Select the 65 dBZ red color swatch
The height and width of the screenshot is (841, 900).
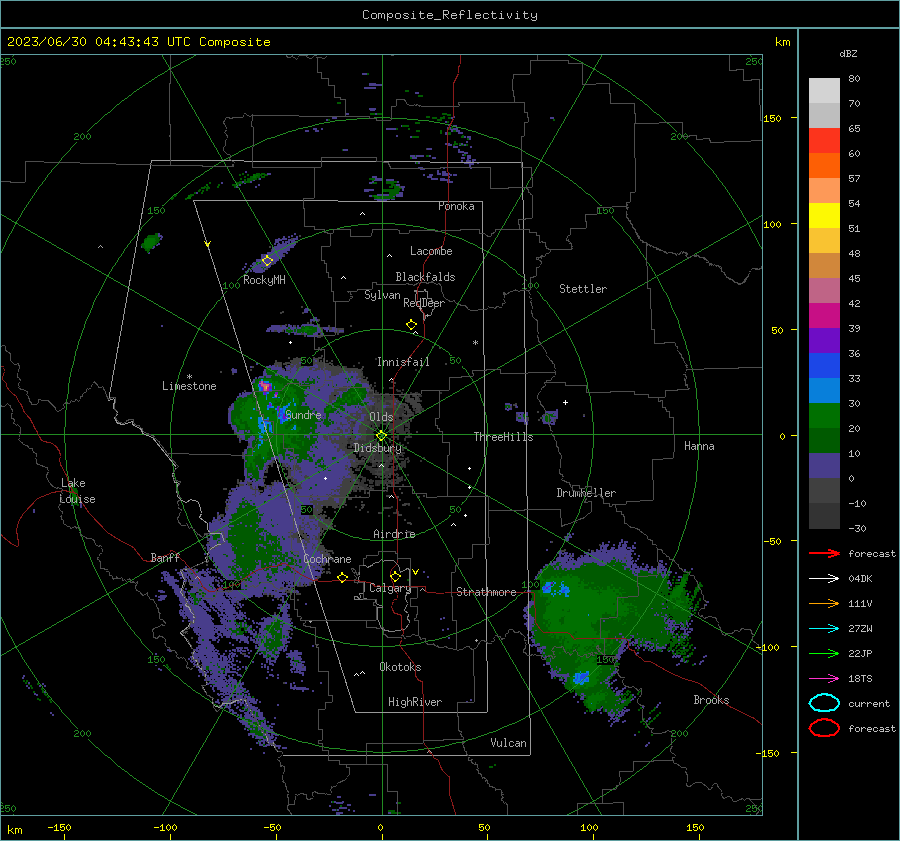point(824,140)
